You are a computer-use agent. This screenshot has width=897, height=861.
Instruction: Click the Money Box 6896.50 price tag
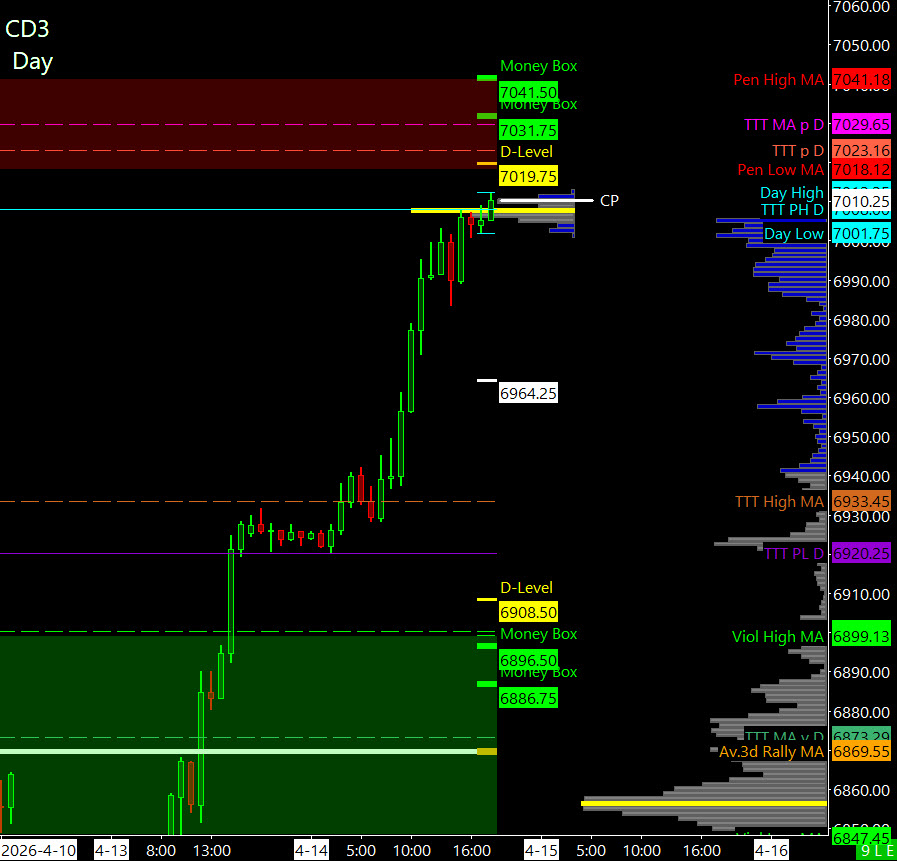tap(527, 660)
